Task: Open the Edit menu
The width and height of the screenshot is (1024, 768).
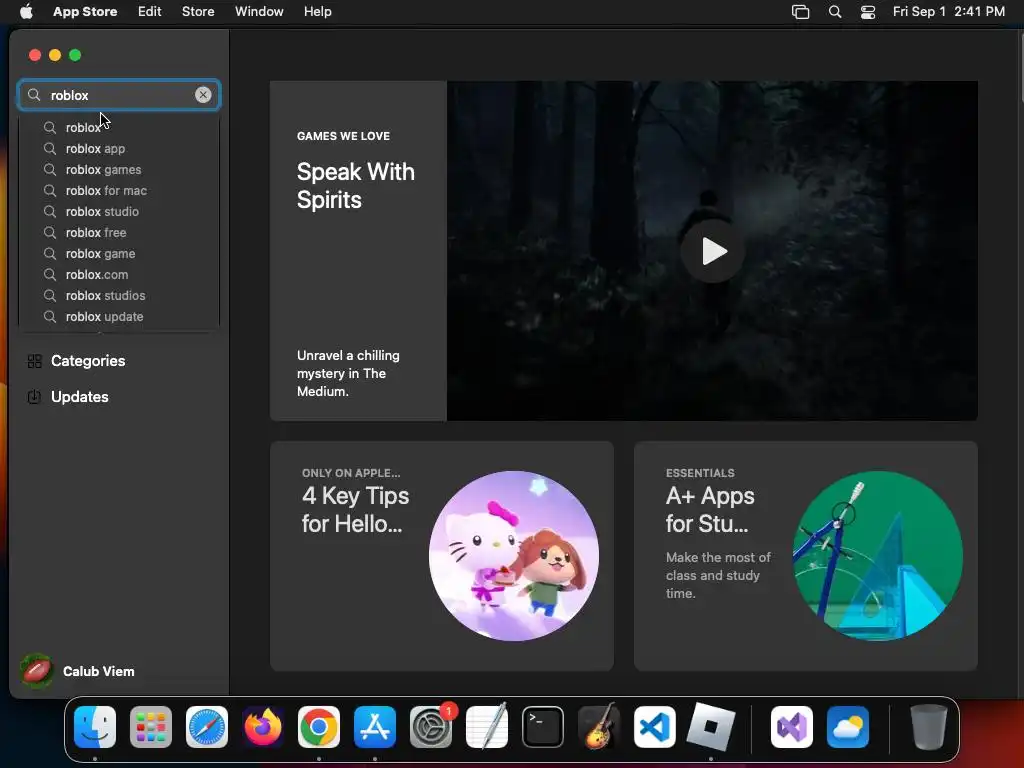Action: pos(150,12)
